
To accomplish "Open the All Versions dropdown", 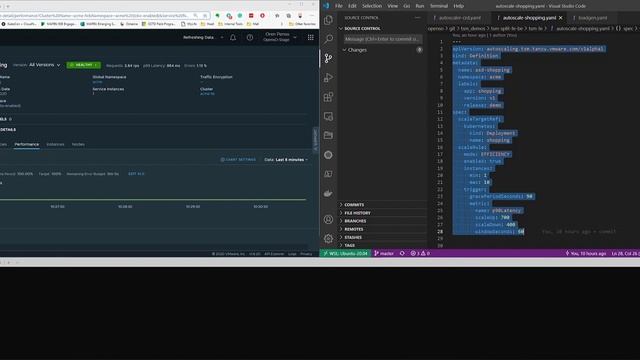I will 44,65.
